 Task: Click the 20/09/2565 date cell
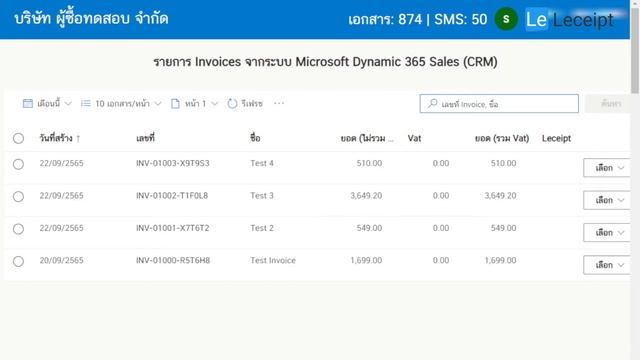click(61, 260)
